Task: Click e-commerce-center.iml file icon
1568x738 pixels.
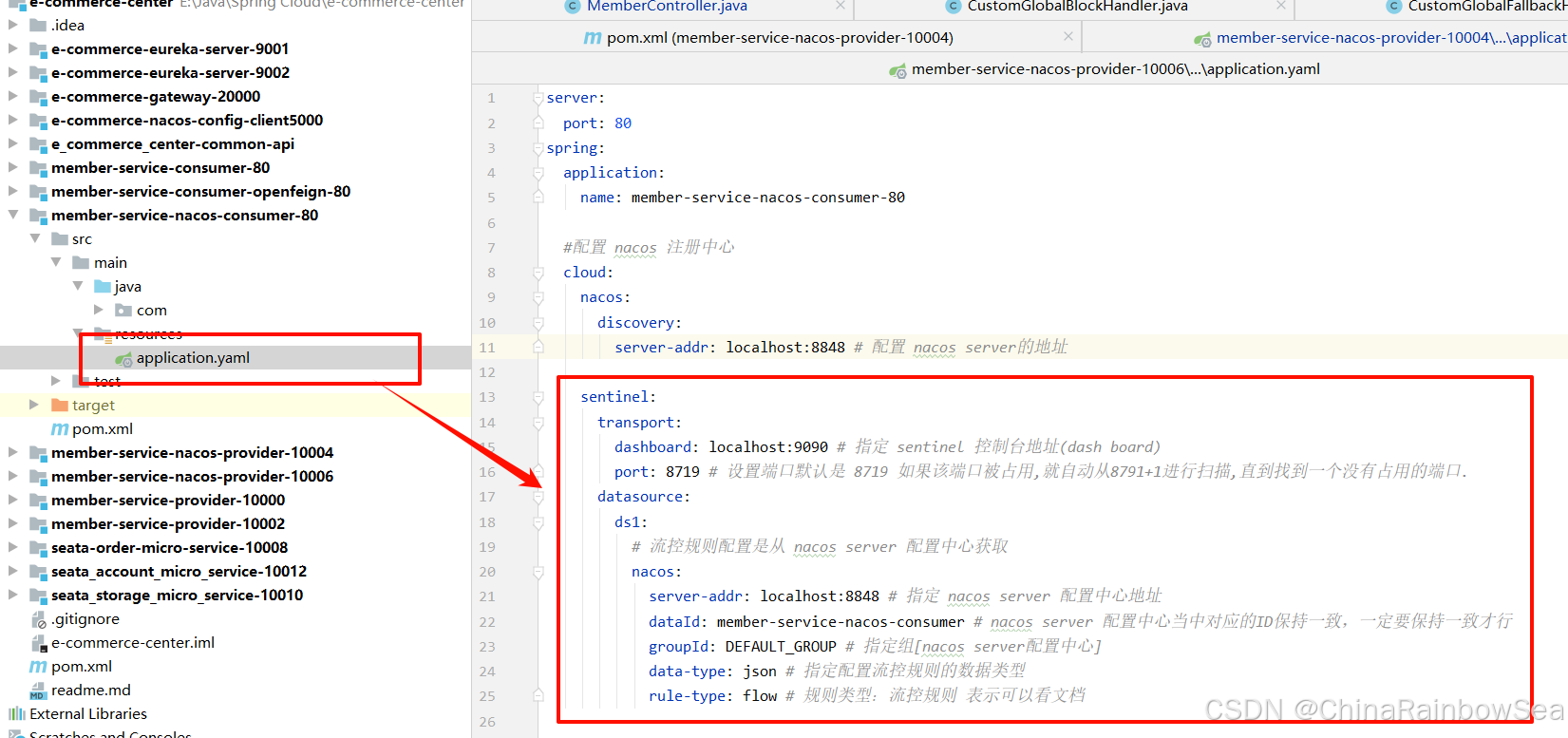Action: coord(39,643)
